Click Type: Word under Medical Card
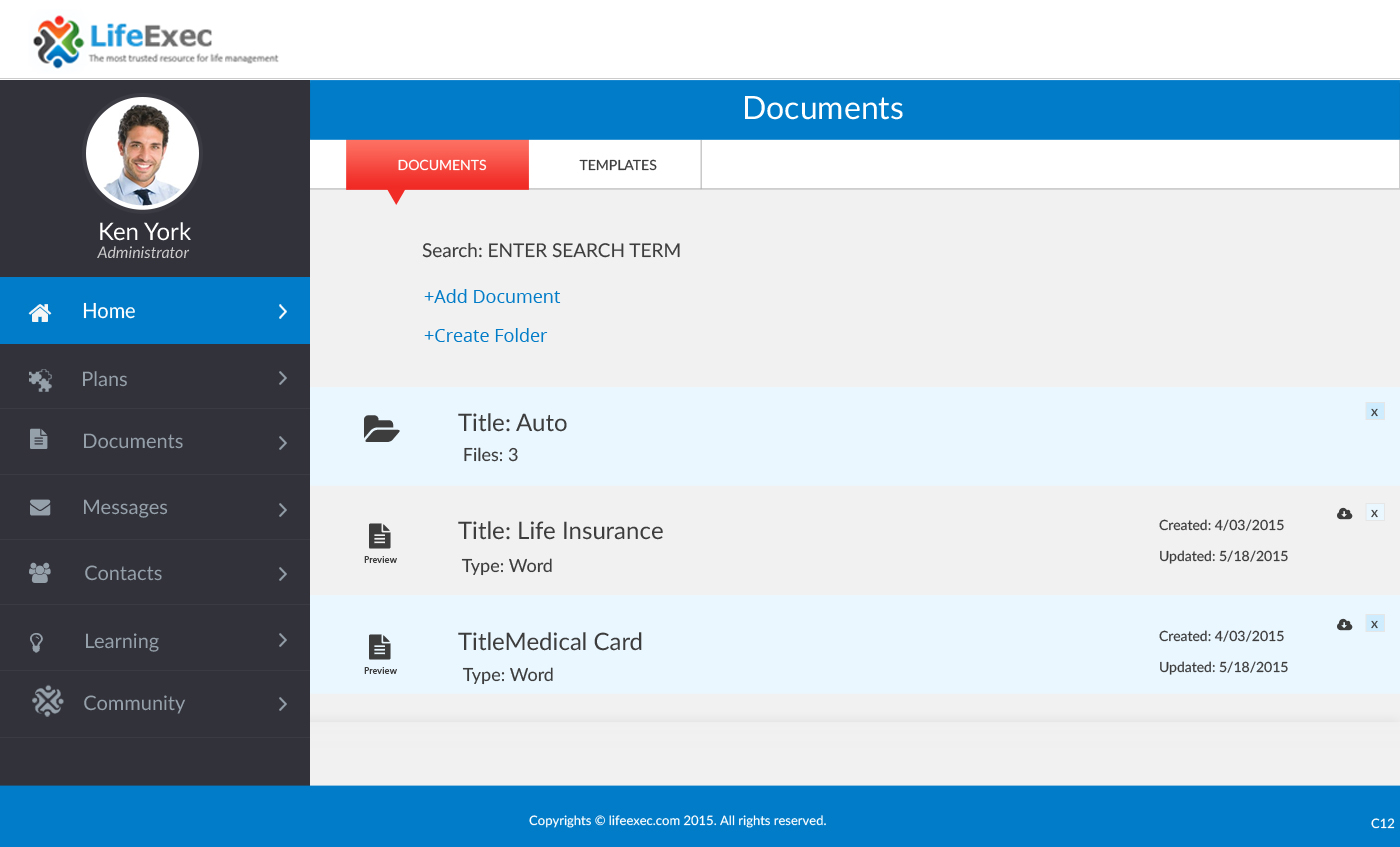 tap(508, 675)
